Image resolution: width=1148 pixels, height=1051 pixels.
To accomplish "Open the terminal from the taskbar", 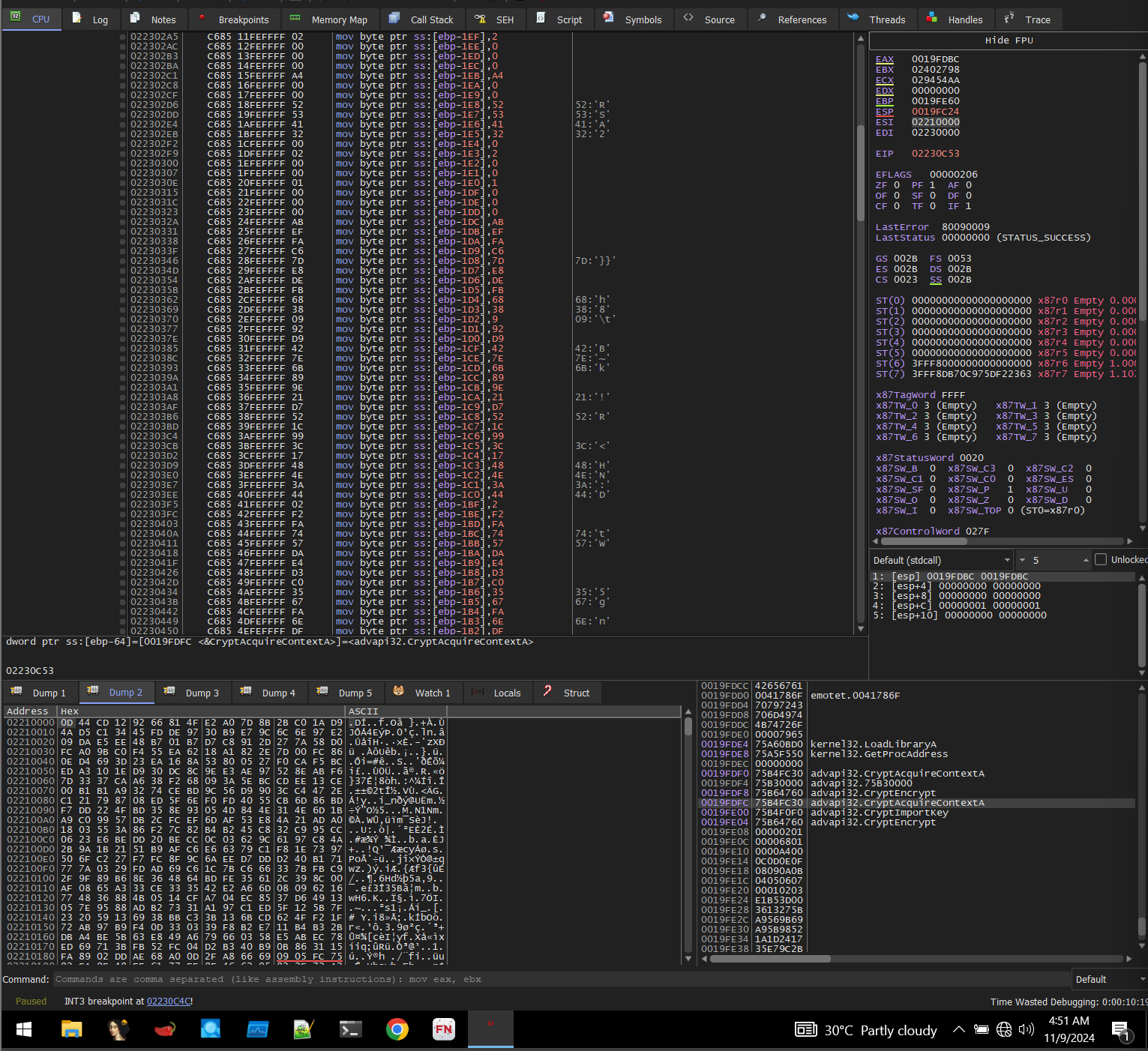I will pos(350,1029).
